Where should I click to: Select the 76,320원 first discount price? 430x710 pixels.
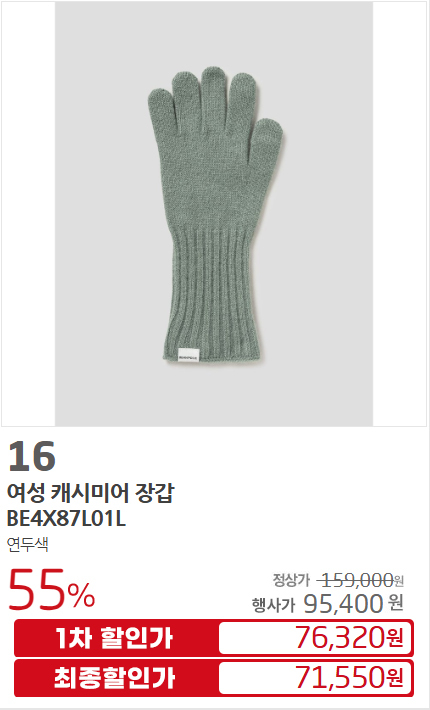click(x=349, y=638)
